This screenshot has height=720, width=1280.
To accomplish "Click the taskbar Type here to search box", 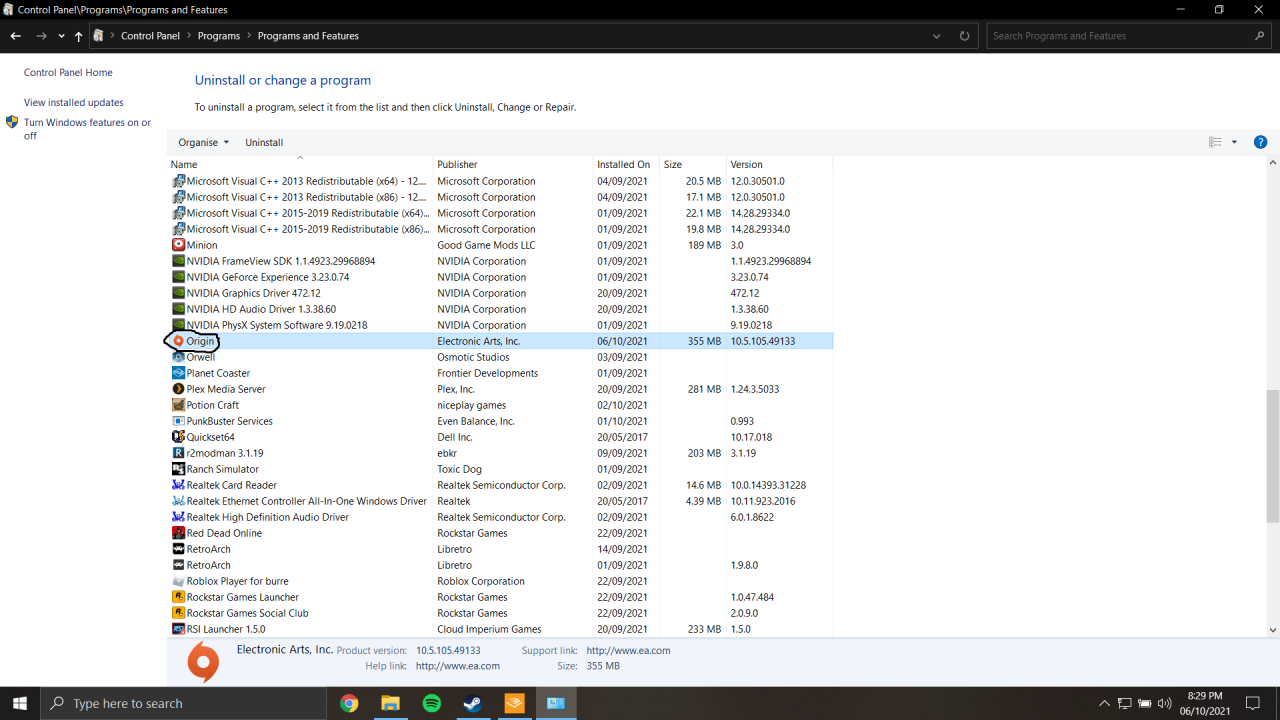I will 184,703.
